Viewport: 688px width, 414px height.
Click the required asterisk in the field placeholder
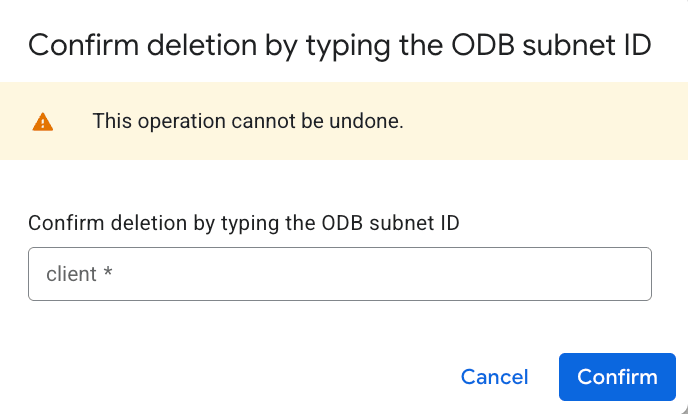tap(108, 274)
